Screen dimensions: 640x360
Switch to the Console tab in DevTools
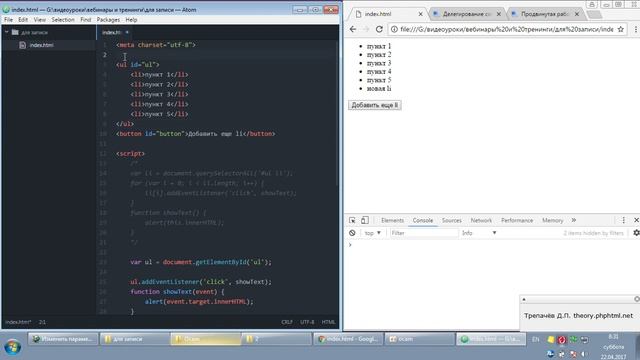(422, 220)
